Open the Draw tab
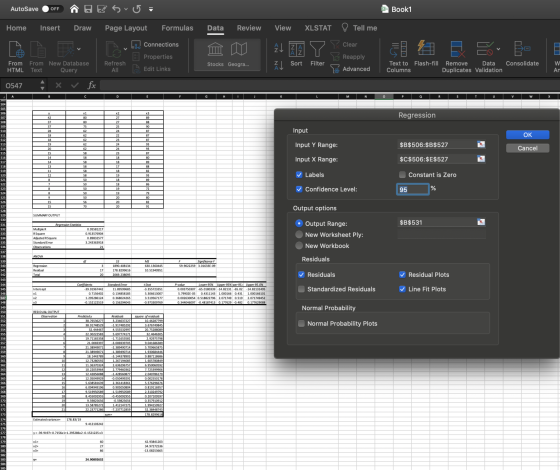 click(x=82, y=28)
